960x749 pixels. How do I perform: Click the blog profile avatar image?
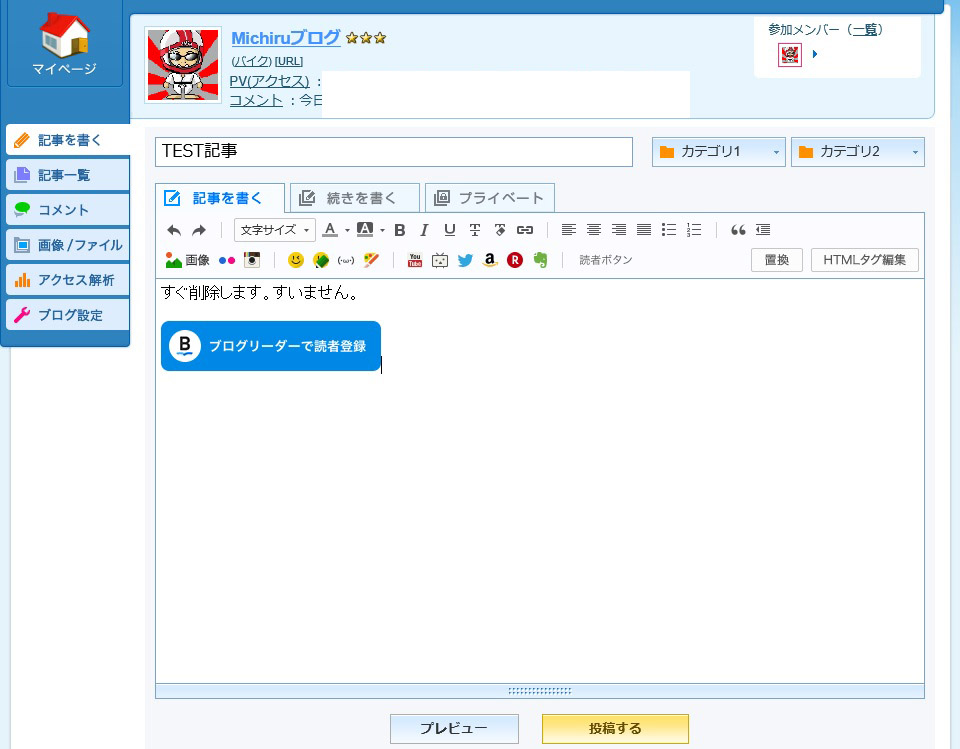pos(183,65)
